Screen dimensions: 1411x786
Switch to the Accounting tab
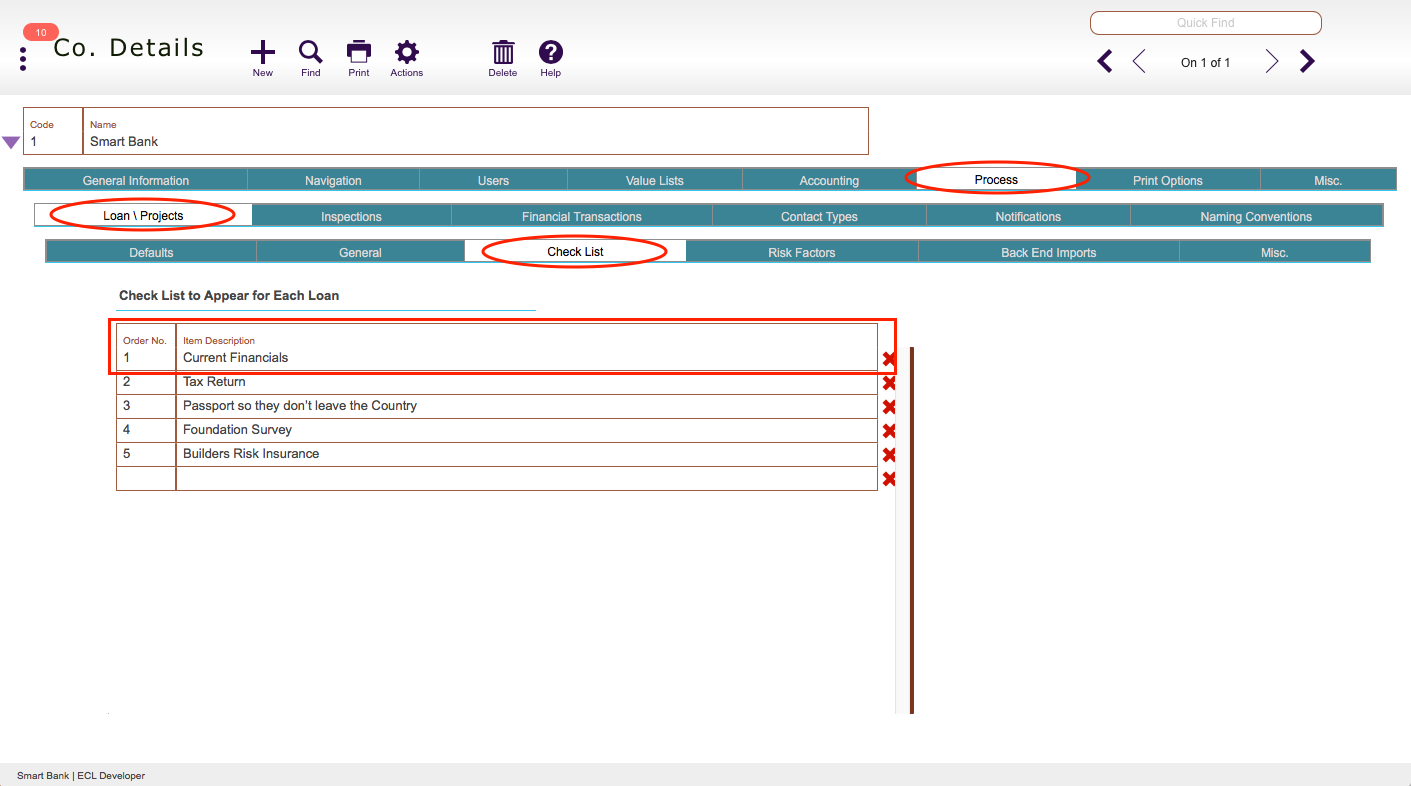pyautogui.click(x=829, y=180)
